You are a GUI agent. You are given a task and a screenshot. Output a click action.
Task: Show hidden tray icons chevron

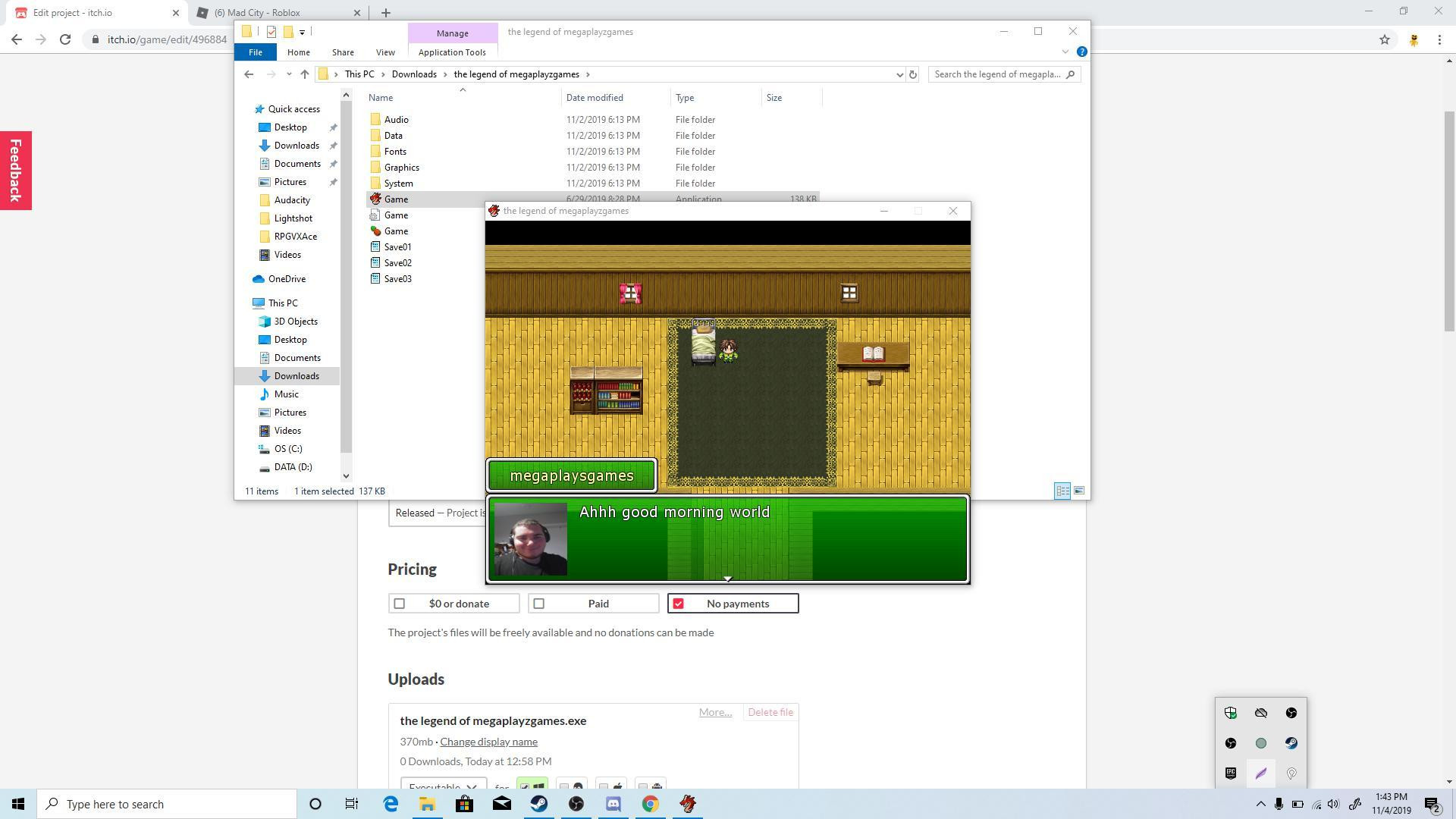[x=1260, y=804]
